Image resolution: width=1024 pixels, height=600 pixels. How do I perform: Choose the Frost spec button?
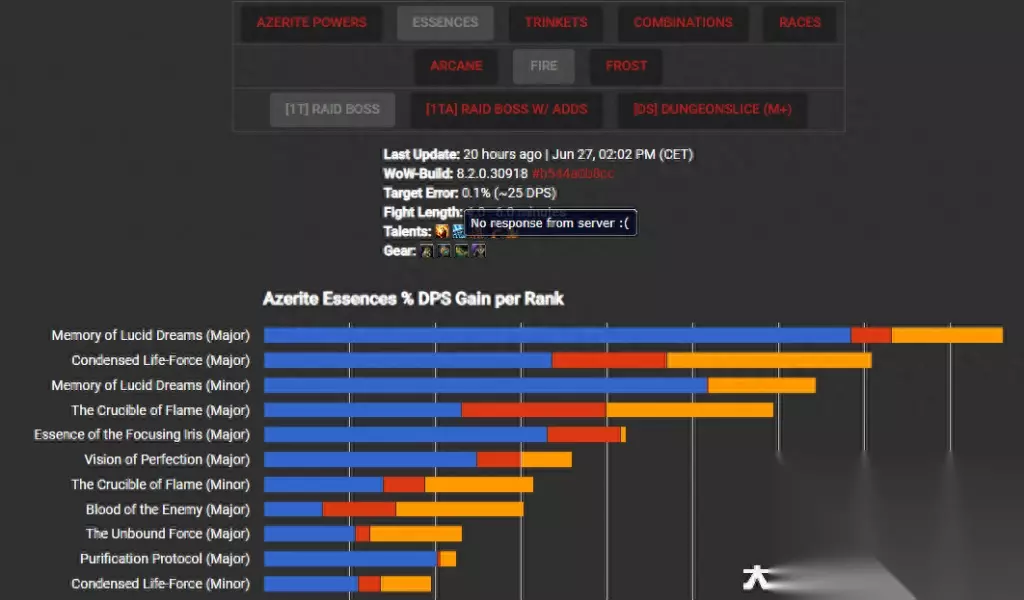pos(626,66)
